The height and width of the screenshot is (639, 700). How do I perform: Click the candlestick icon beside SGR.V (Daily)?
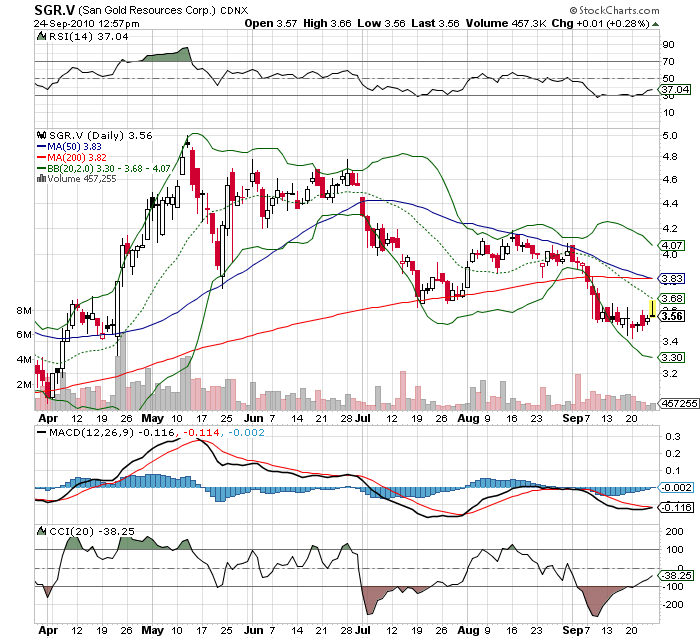(42, 135)
